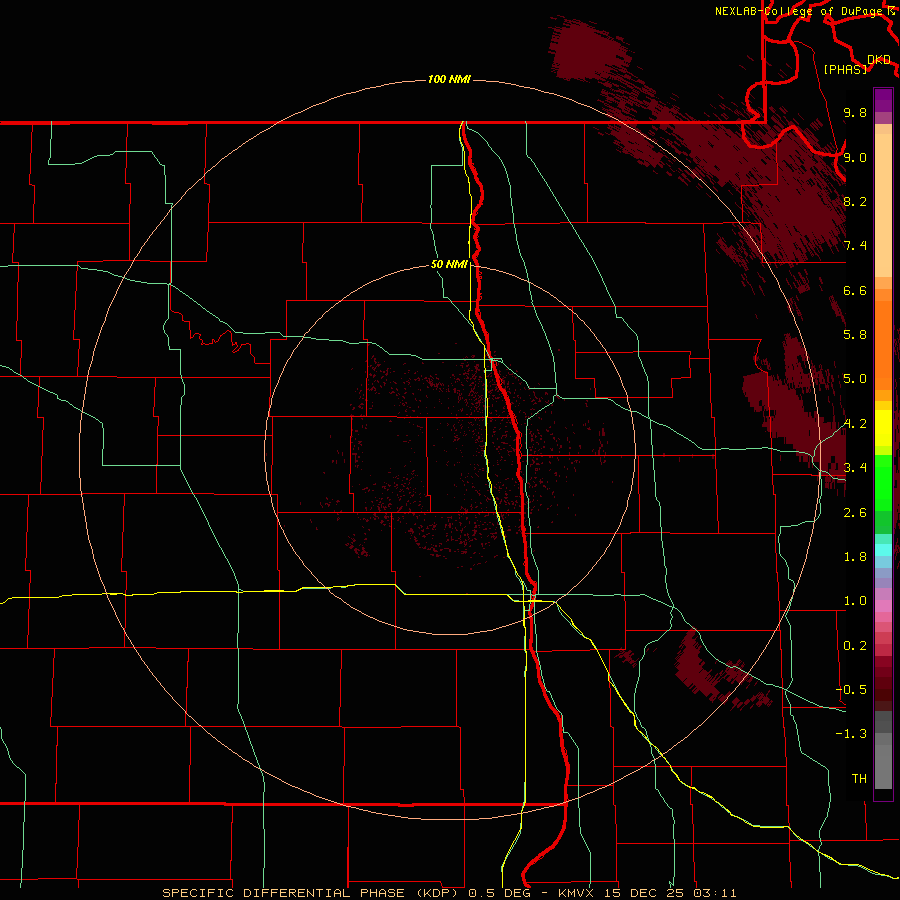Click the 1.8 value on the scale
900x900 pixels.
click(855, 557)
